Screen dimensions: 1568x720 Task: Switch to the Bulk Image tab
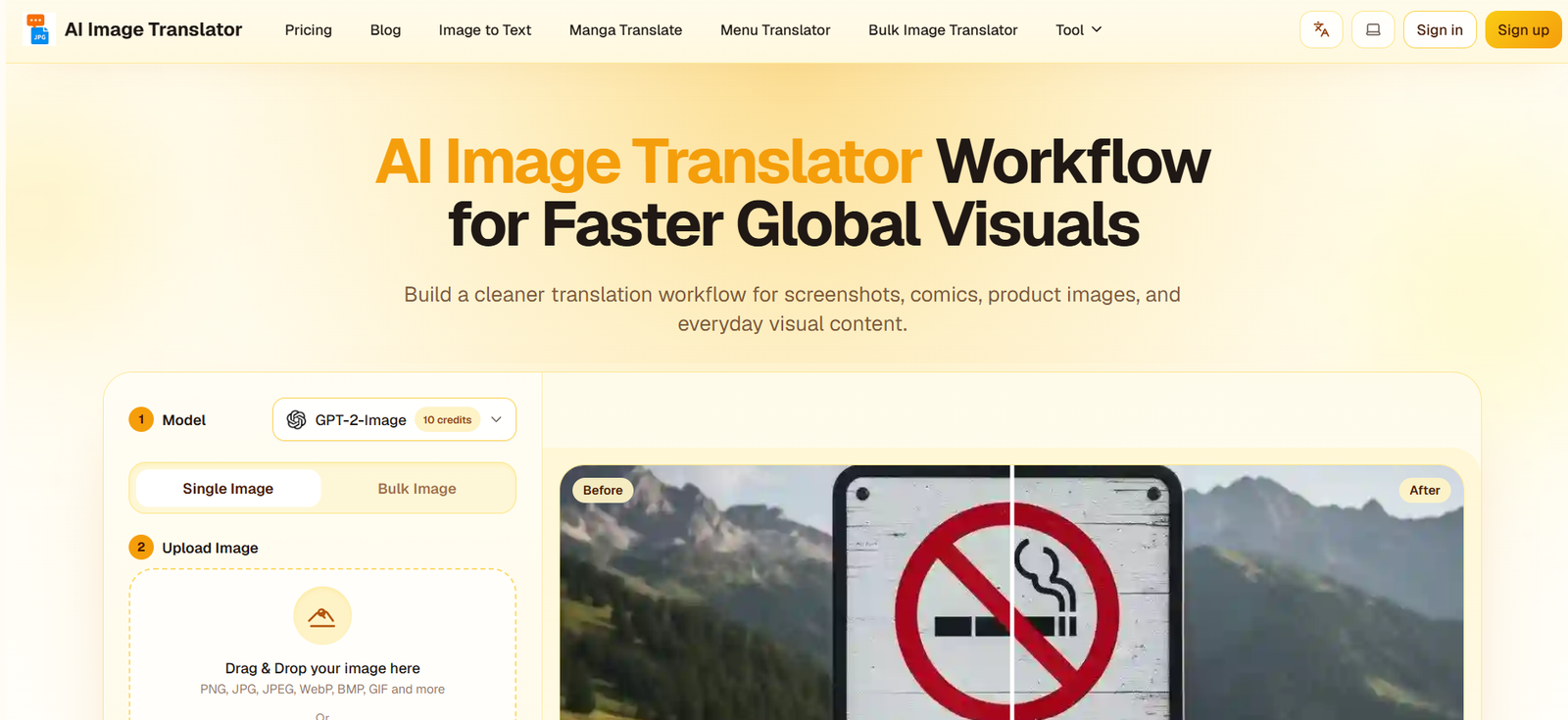click(x=417, y=488)
